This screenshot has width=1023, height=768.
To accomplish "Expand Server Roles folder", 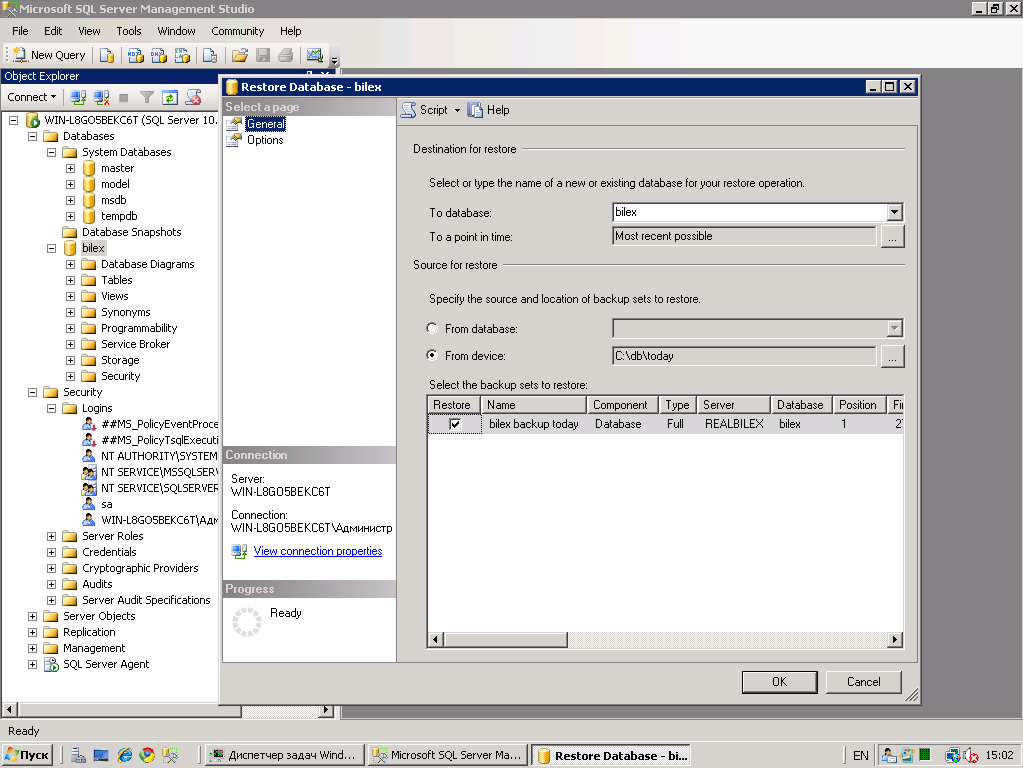I will click(52, 536).
